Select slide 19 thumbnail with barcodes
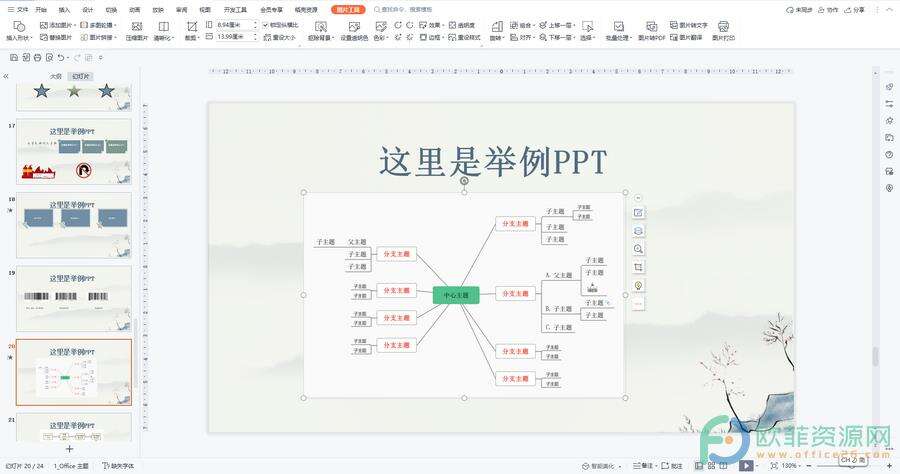This screenshot has width=900, height=474. 73,299
